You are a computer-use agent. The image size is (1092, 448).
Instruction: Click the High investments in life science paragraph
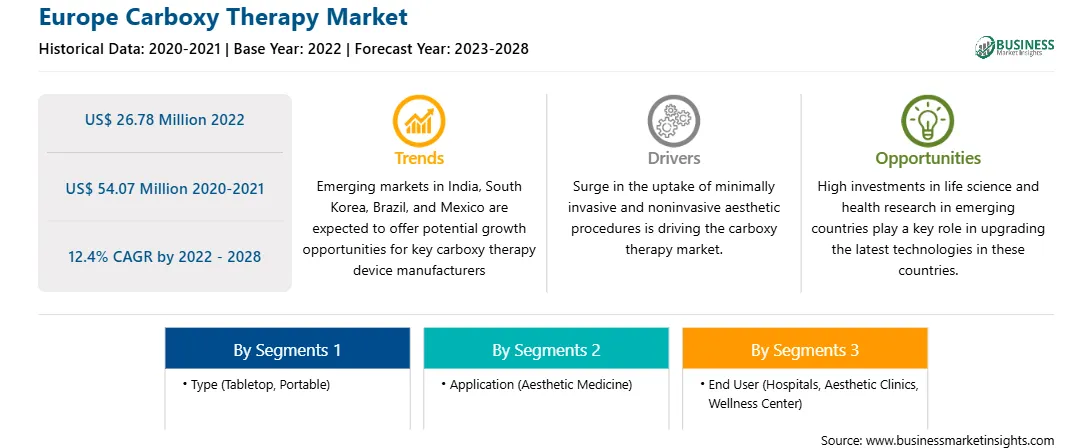(928, 229)
